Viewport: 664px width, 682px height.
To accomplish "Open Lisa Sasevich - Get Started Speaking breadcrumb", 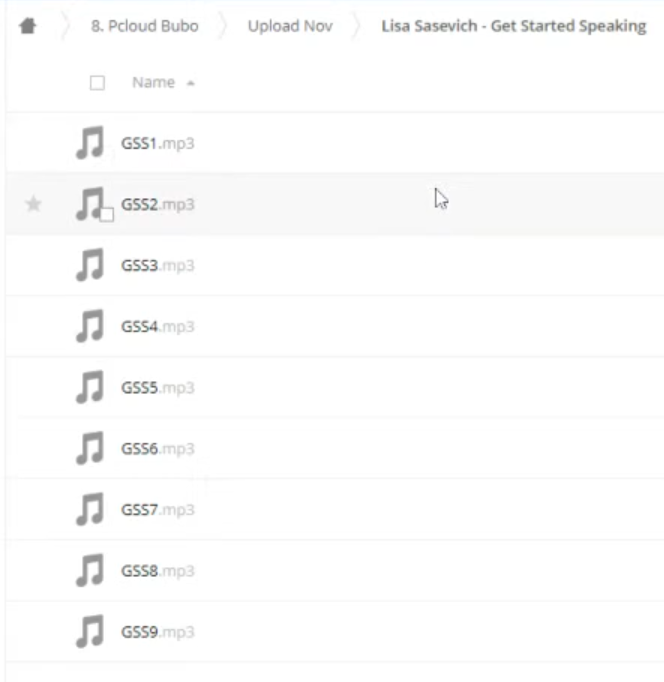I will click(514, 26).
